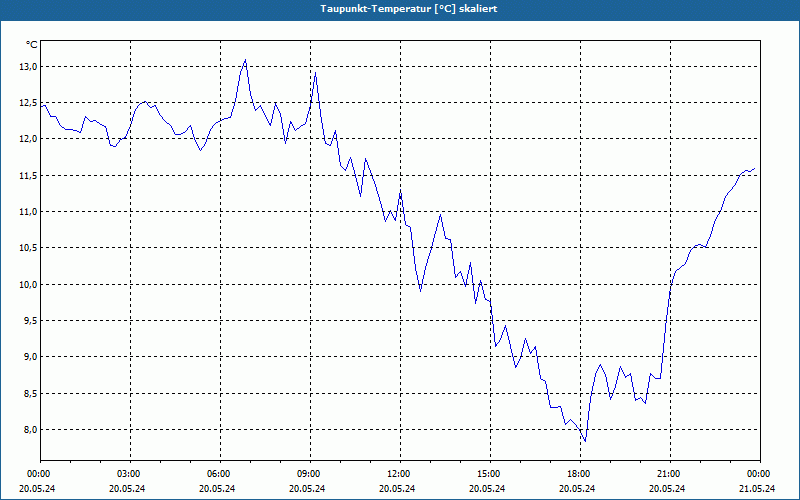
Task: Click the '8,0' y-axis label
Action: click(x=30, y=430)
